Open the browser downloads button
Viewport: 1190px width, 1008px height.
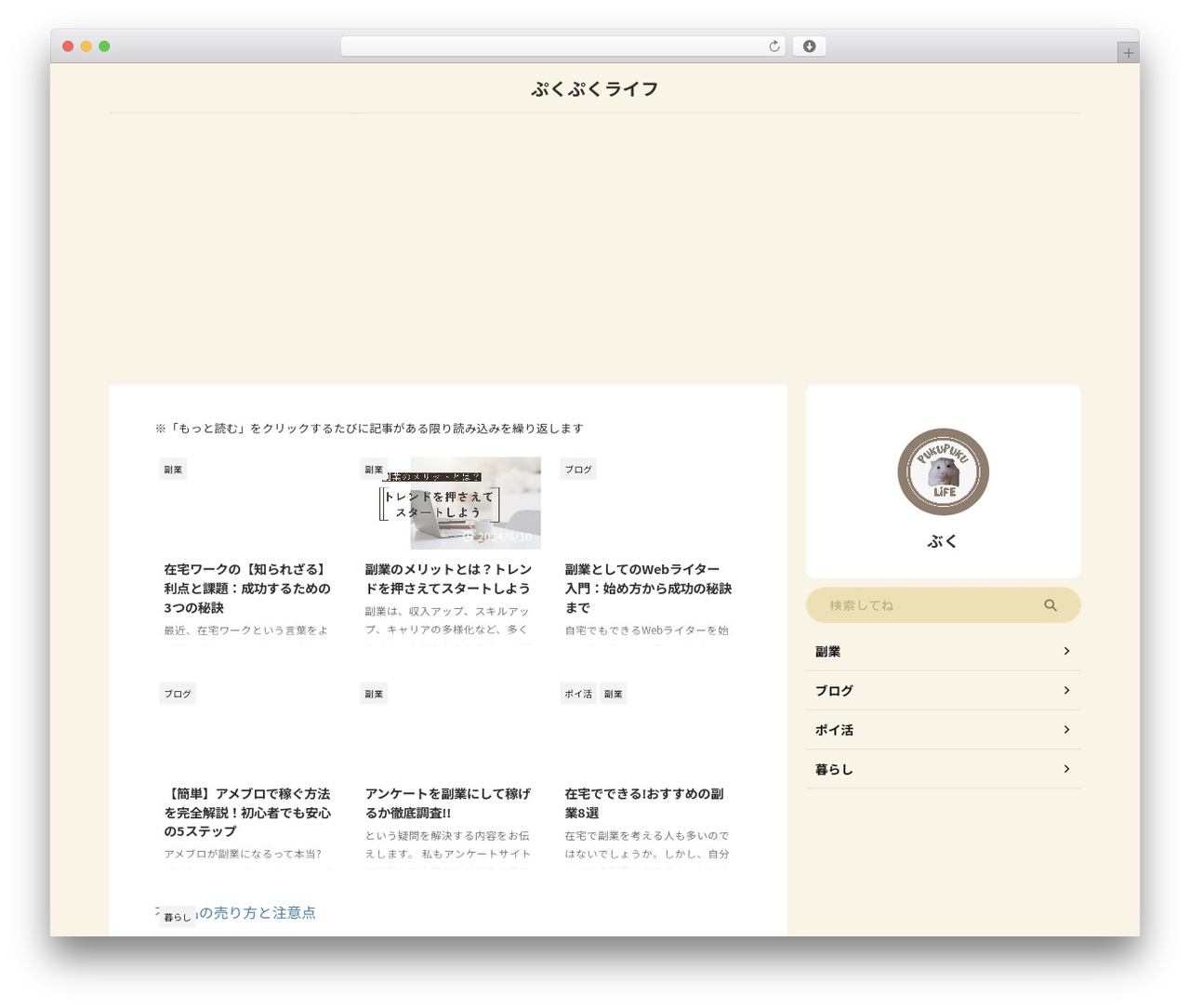[809, 46]
